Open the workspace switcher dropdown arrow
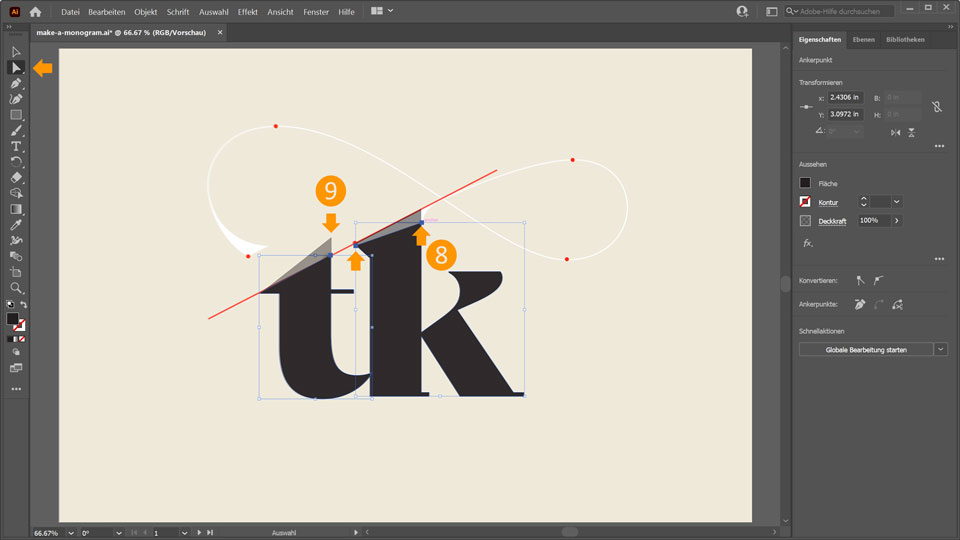The image size is (960, 540). click(x=391, y=11)
